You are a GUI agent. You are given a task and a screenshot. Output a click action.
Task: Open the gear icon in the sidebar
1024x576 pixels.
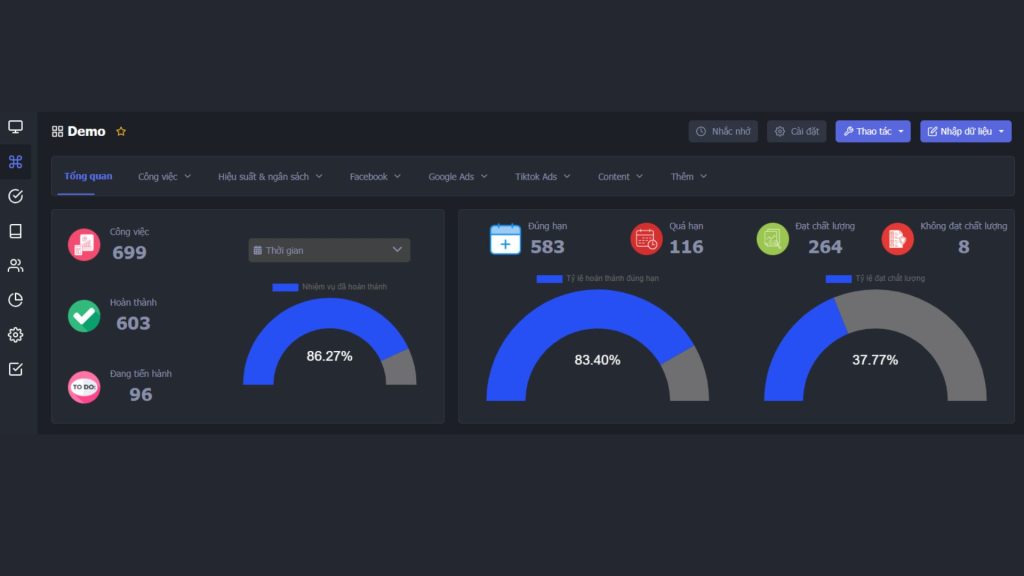point(15,335)
